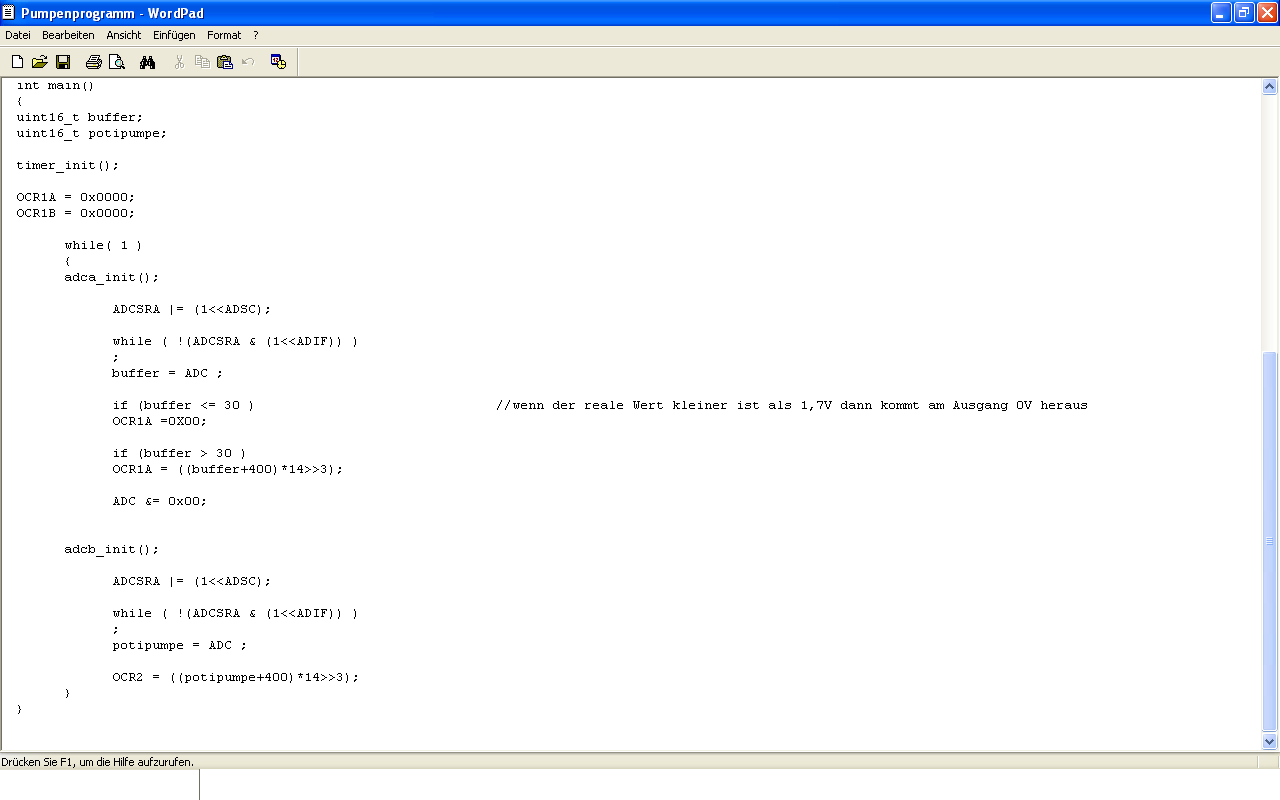Click the 'ADC &= 0x00;' line
Viewport: 1280px width, 800px height.
click(x=159, y=501)
